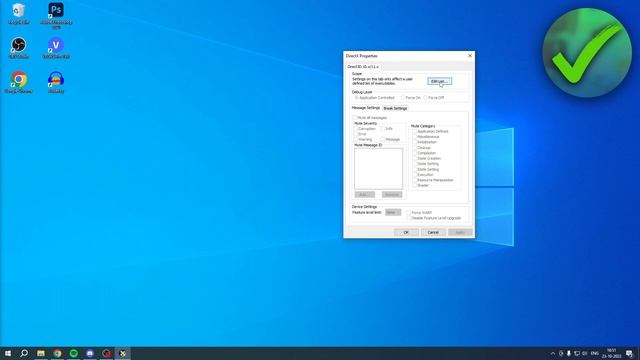Switch to the Message Settings tab
This screenshot has height=360, width=640.
366,108
